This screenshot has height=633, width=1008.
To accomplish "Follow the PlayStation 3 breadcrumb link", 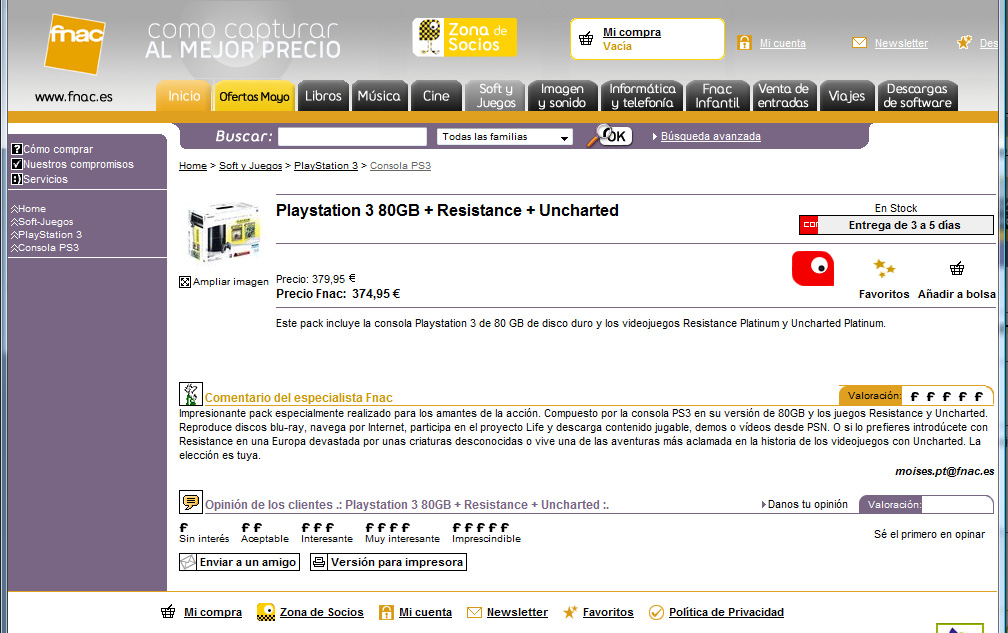I will click(x=325, y=165).
